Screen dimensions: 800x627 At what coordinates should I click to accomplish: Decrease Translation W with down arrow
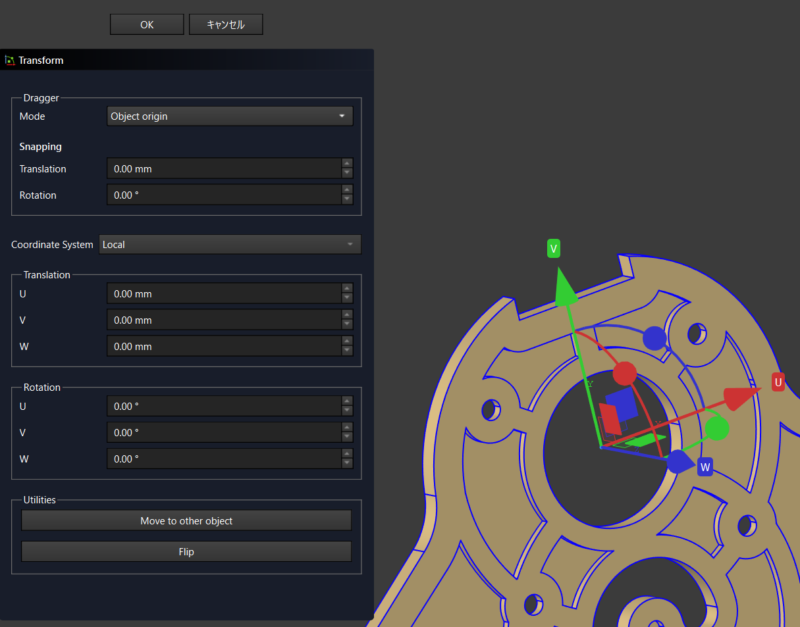347,351
